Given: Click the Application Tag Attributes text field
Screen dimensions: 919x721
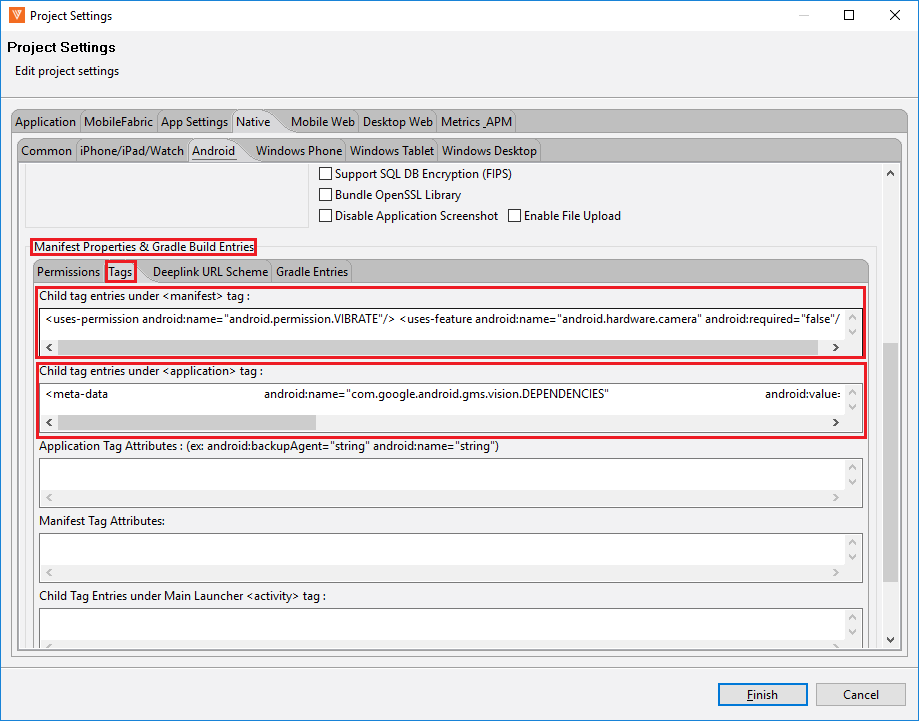Looking at the screenshot, I should (x=440, y=474).
